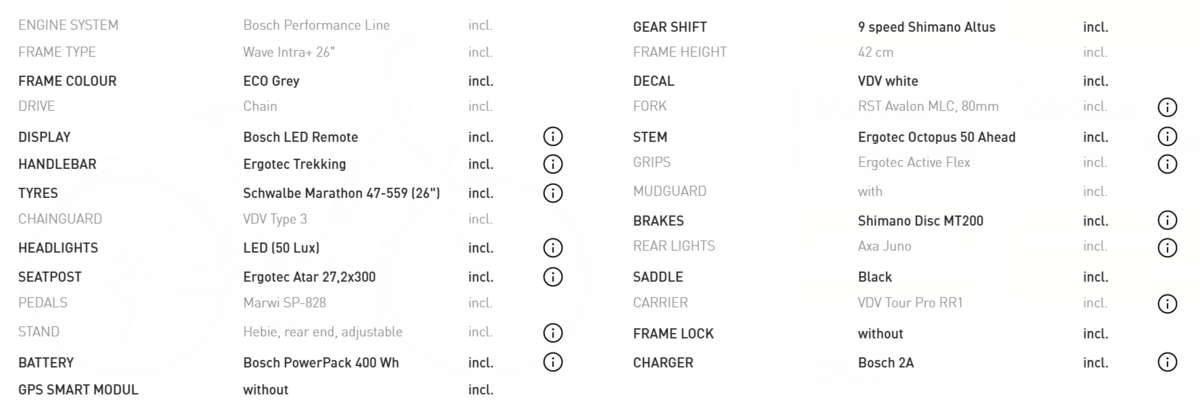
Task: View Headlights LED info icon
Action: (x=553, y=248)
